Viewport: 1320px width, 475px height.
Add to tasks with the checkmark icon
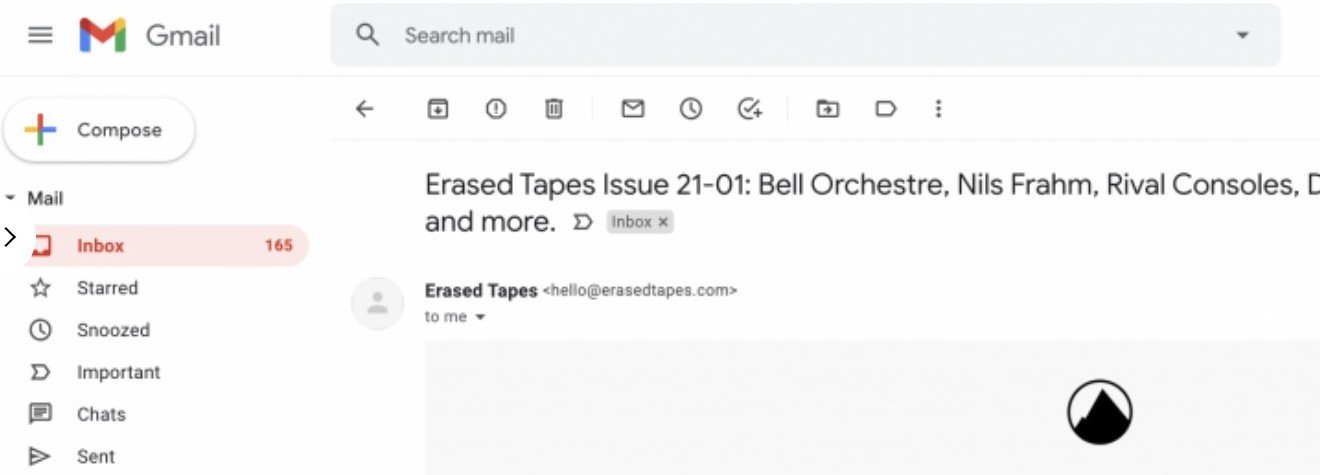pyautogui.click(x=750, y=109)
